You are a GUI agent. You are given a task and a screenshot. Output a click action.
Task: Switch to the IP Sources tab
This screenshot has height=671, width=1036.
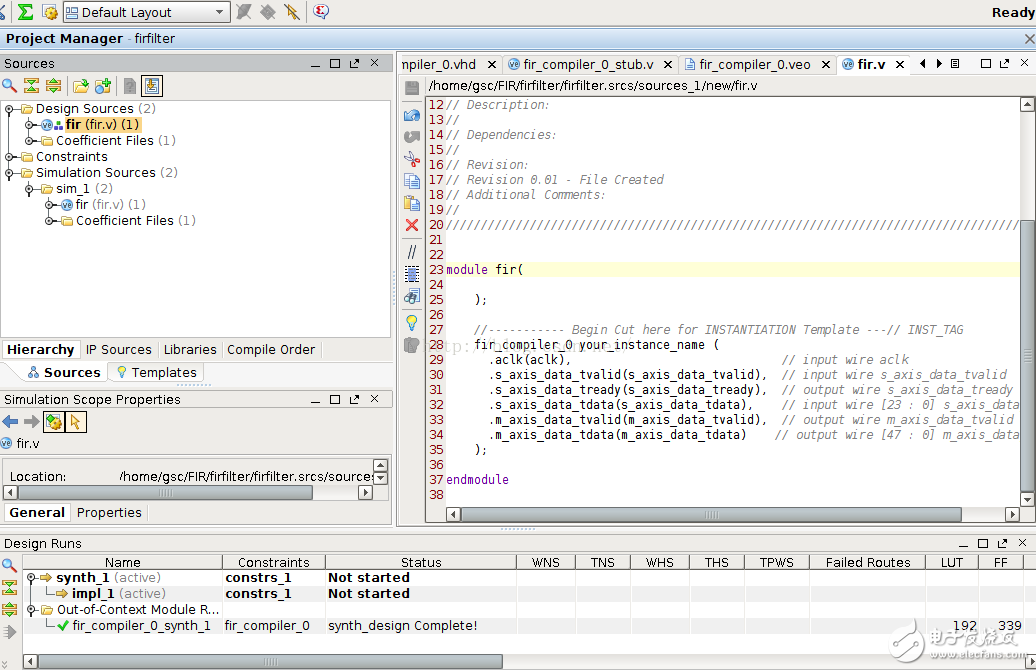tap(118, 350)
